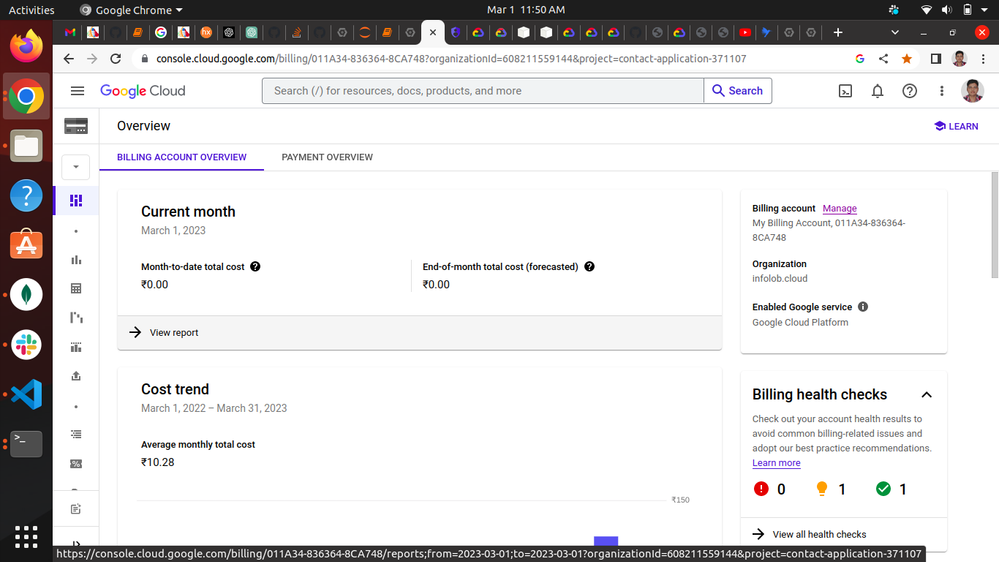
Task: Open Firefox from the Ubuntu dock
Action: [26, 47]
